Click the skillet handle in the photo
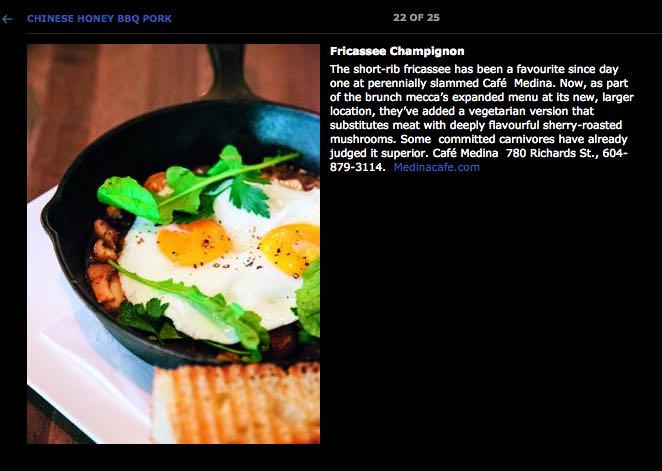 pyautogui.click(x=228, y=70)
